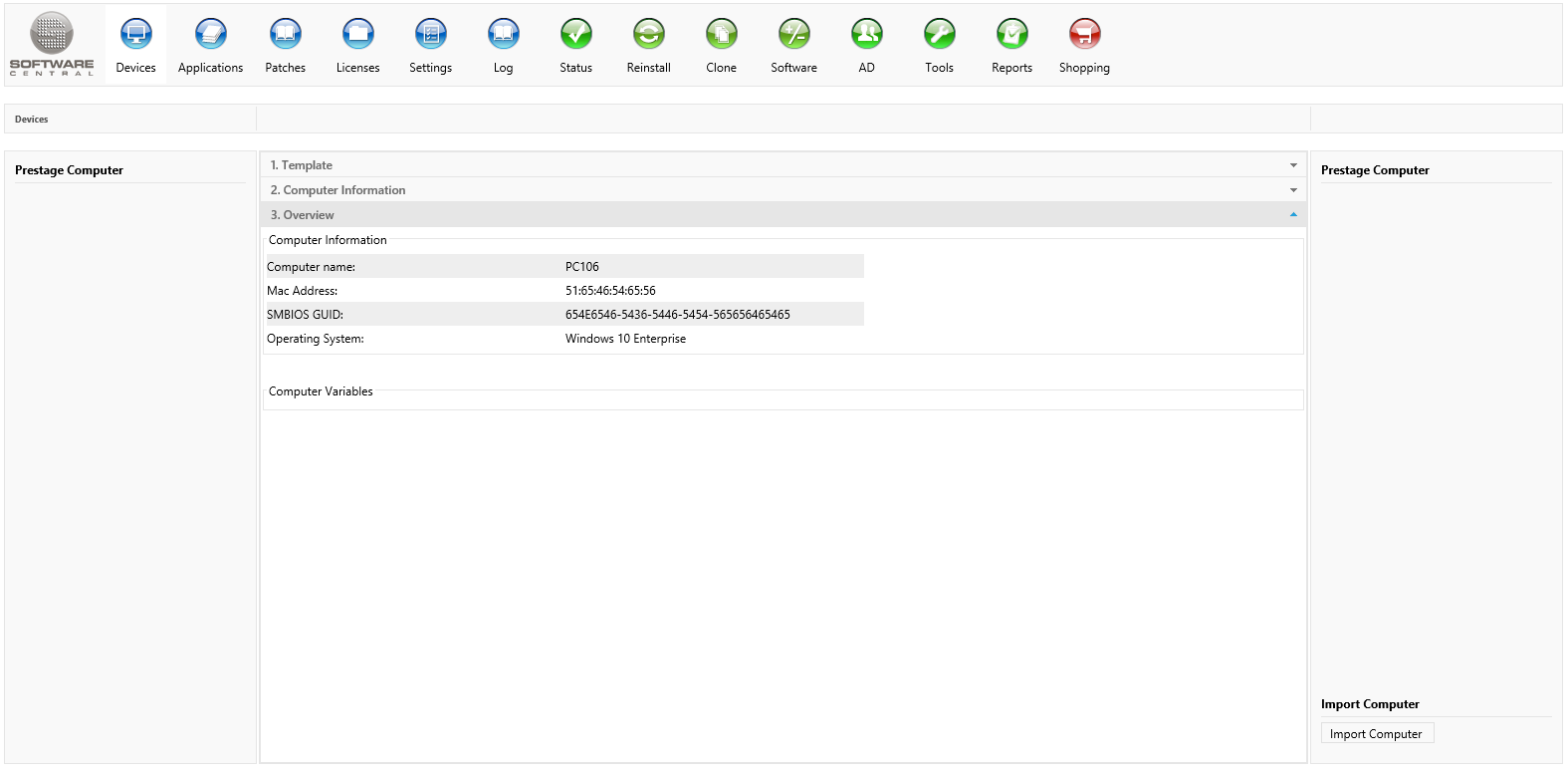The height and width of the screenshot is (770, 1568).
Task: Open the Patches section icon
Action: 286,35
